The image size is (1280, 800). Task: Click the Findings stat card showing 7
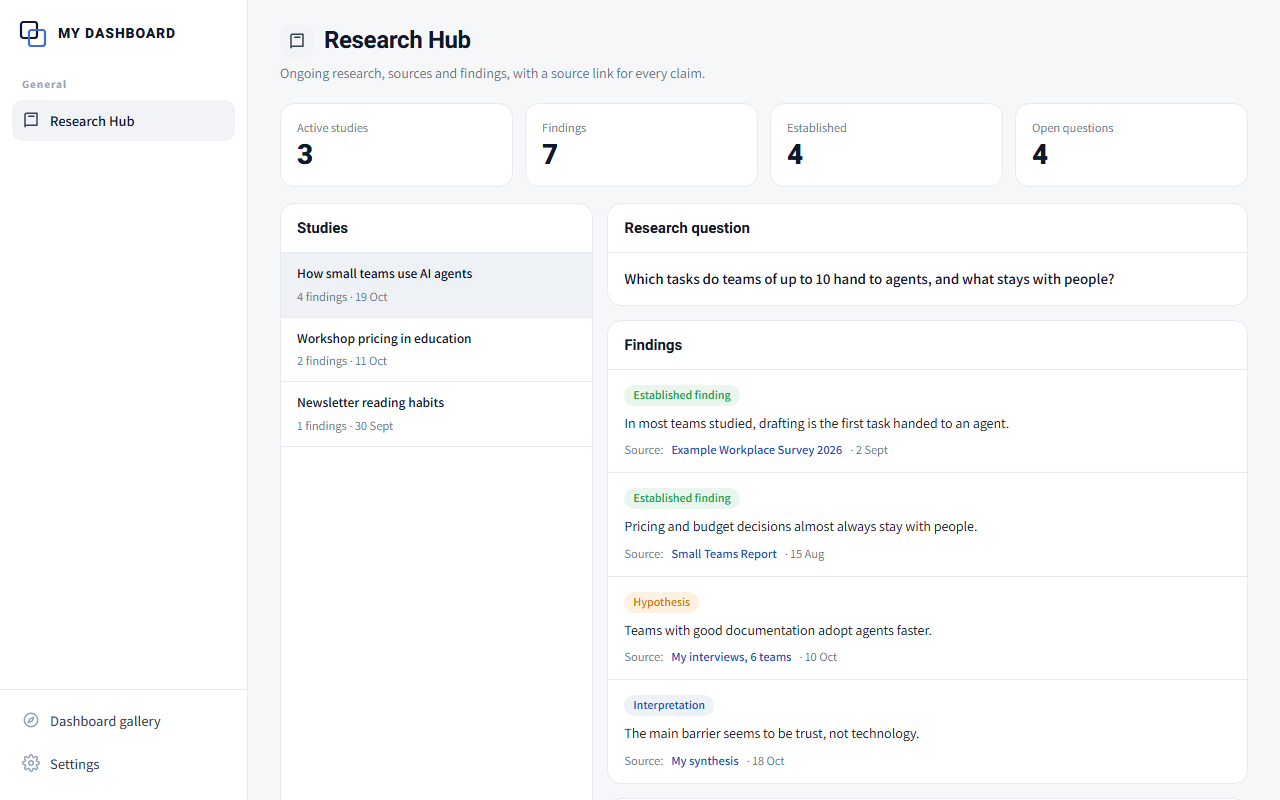coord(641,145)
